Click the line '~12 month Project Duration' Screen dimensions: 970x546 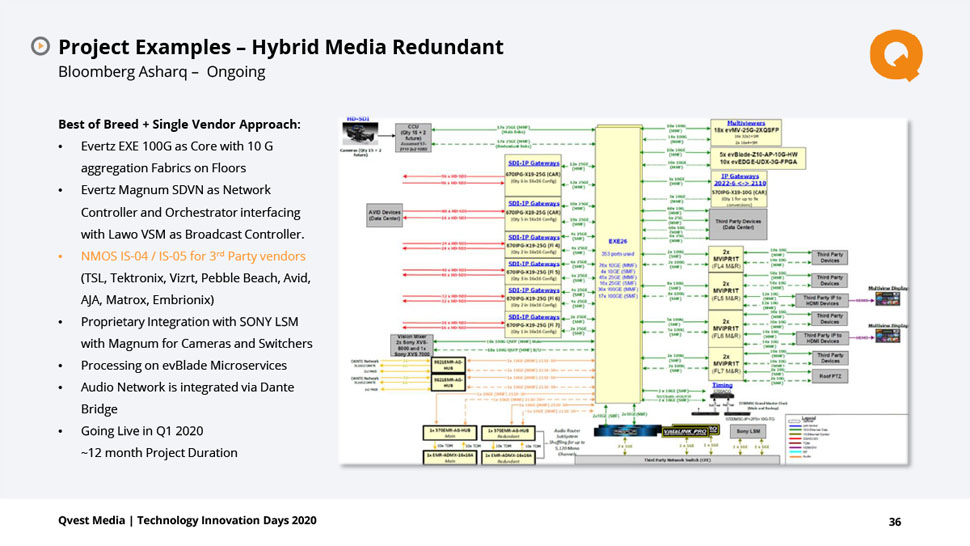159,453
